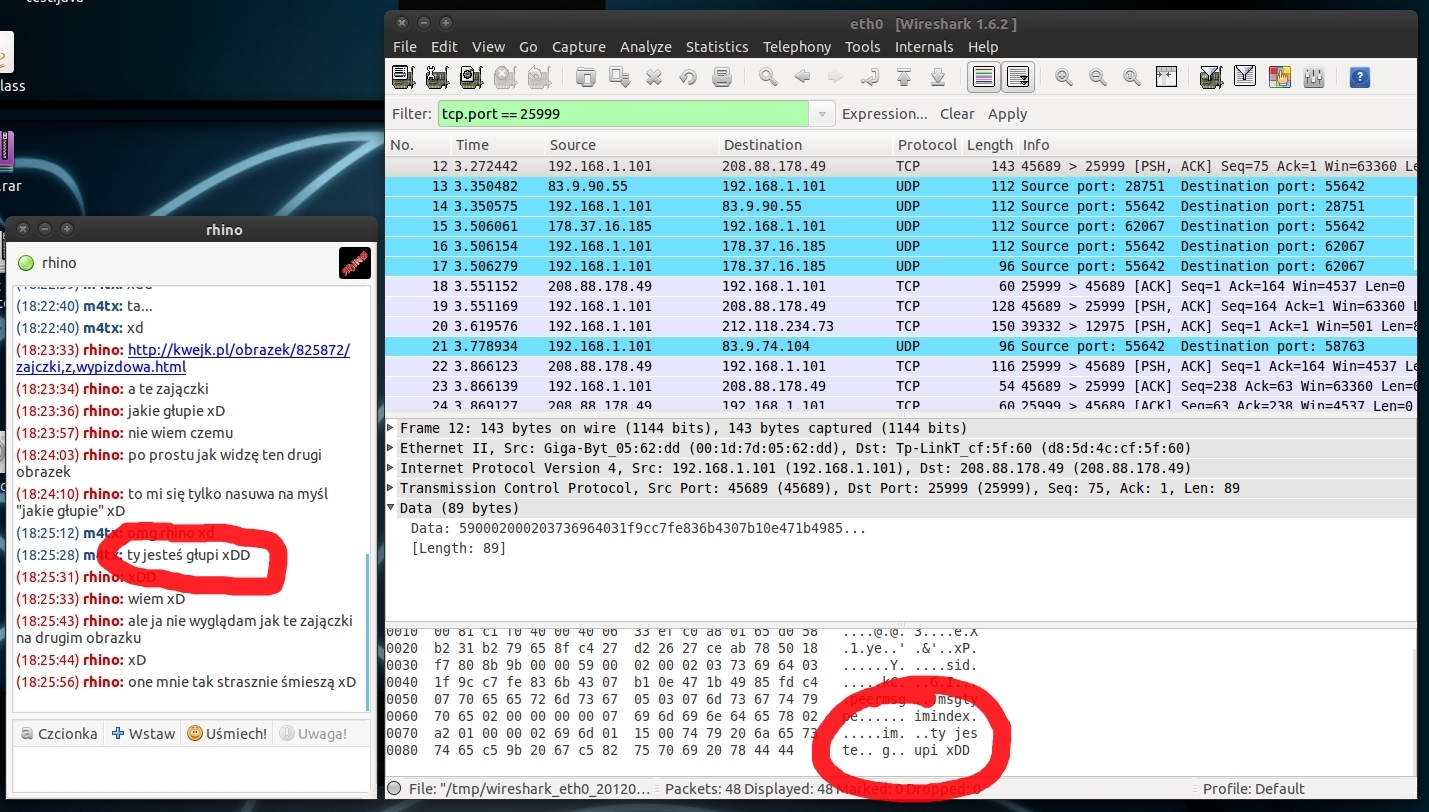Open the File menu
The width and height of the screenshot is (1429, 812).
[x=405, y=47]
